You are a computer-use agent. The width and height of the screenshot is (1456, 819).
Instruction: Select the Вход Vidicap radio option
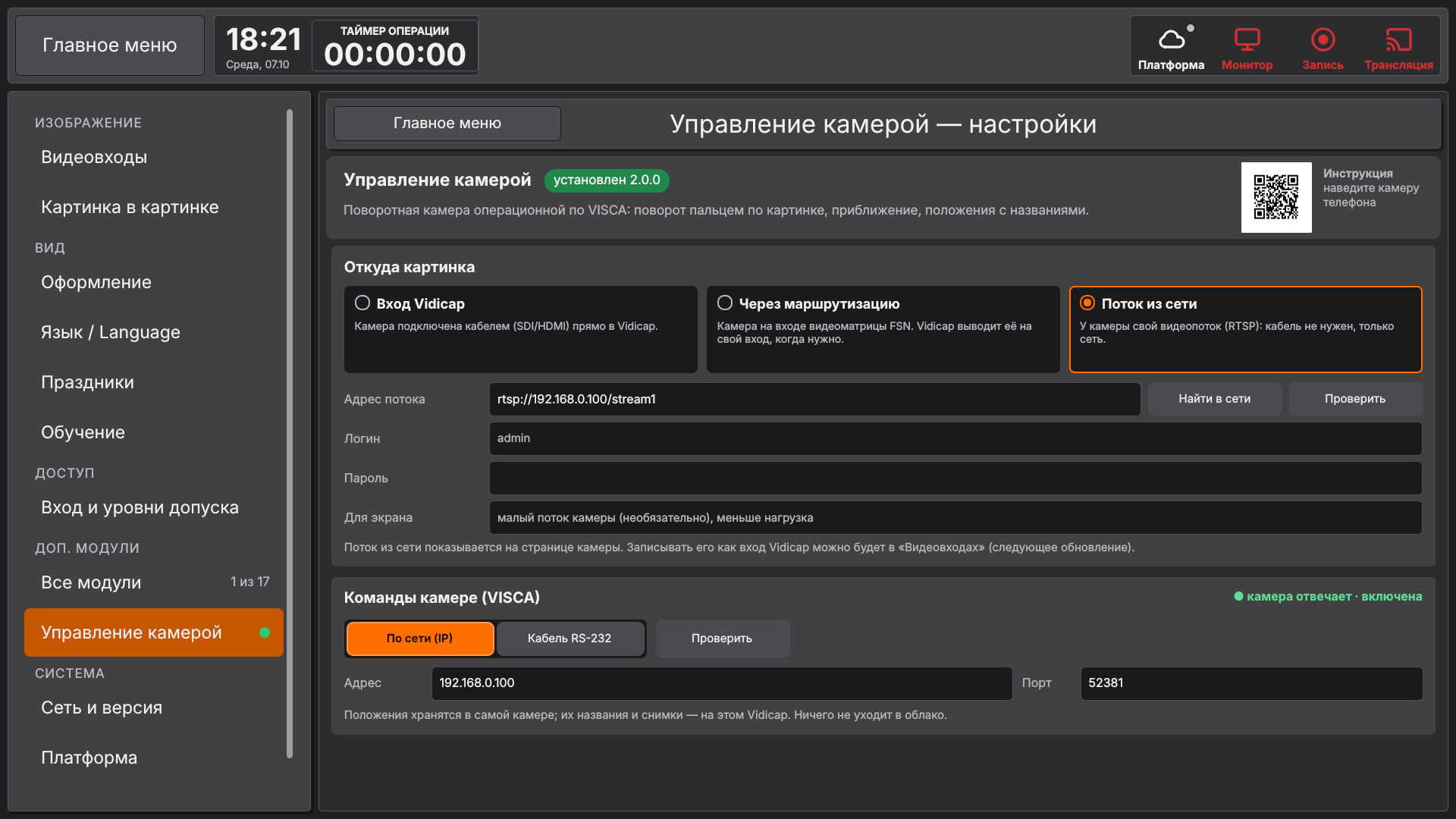[x=520, y=329]
